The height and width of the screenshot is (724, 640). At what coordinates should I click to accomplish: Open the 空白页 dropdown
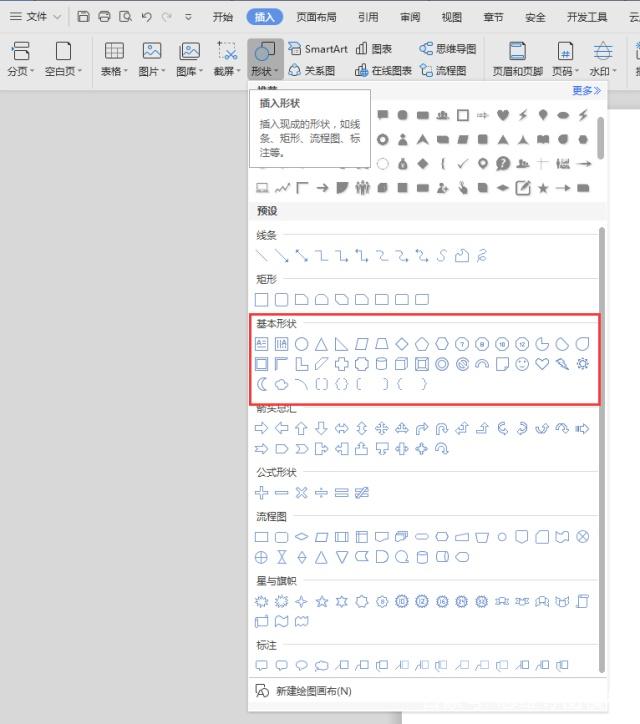click(63, 59)
